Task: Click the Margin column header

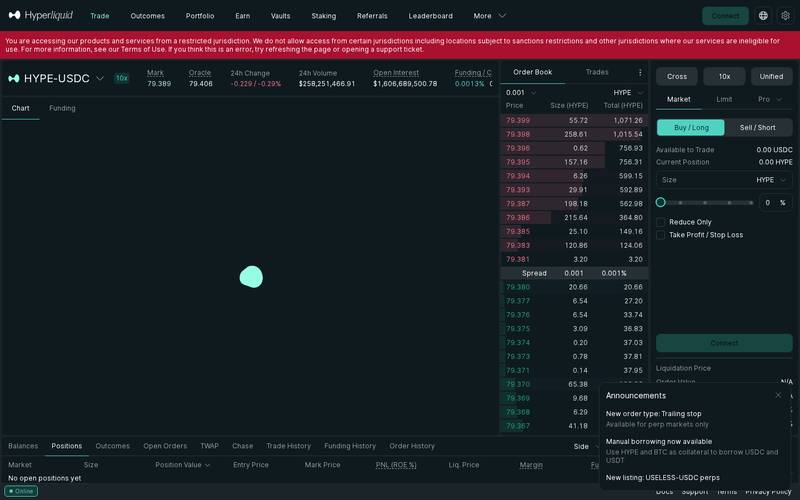Action: click(531, 465)
